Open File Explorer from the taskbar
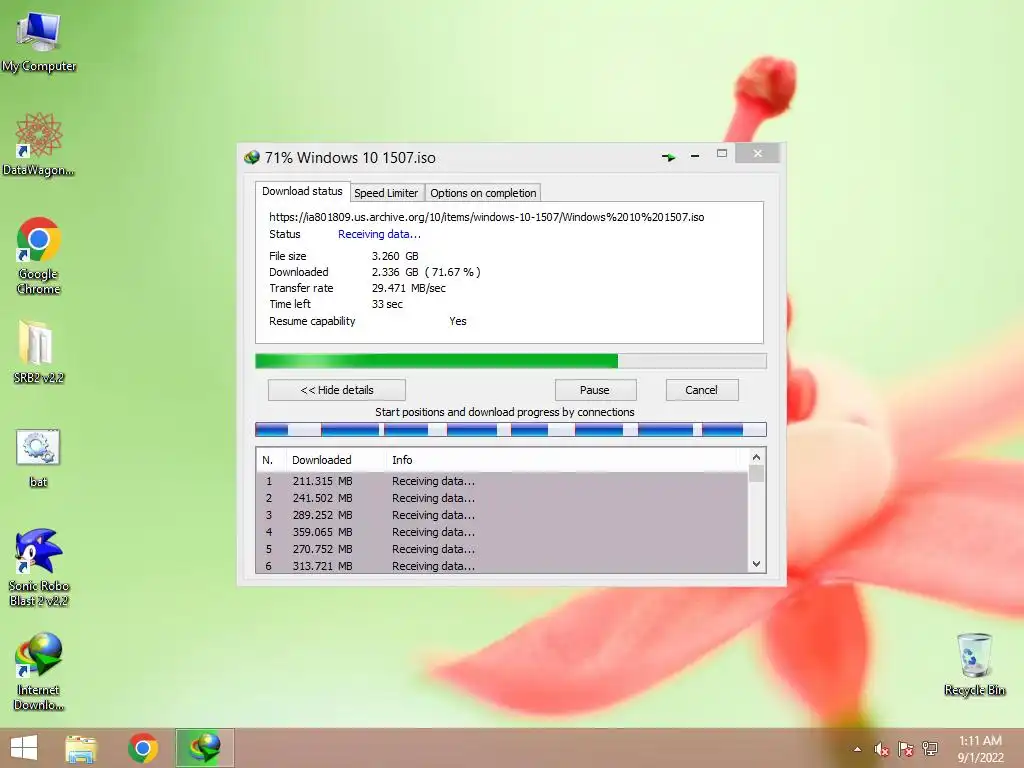Image resolution: width=1024 pixels, height=768 pixels. (81, 748)
